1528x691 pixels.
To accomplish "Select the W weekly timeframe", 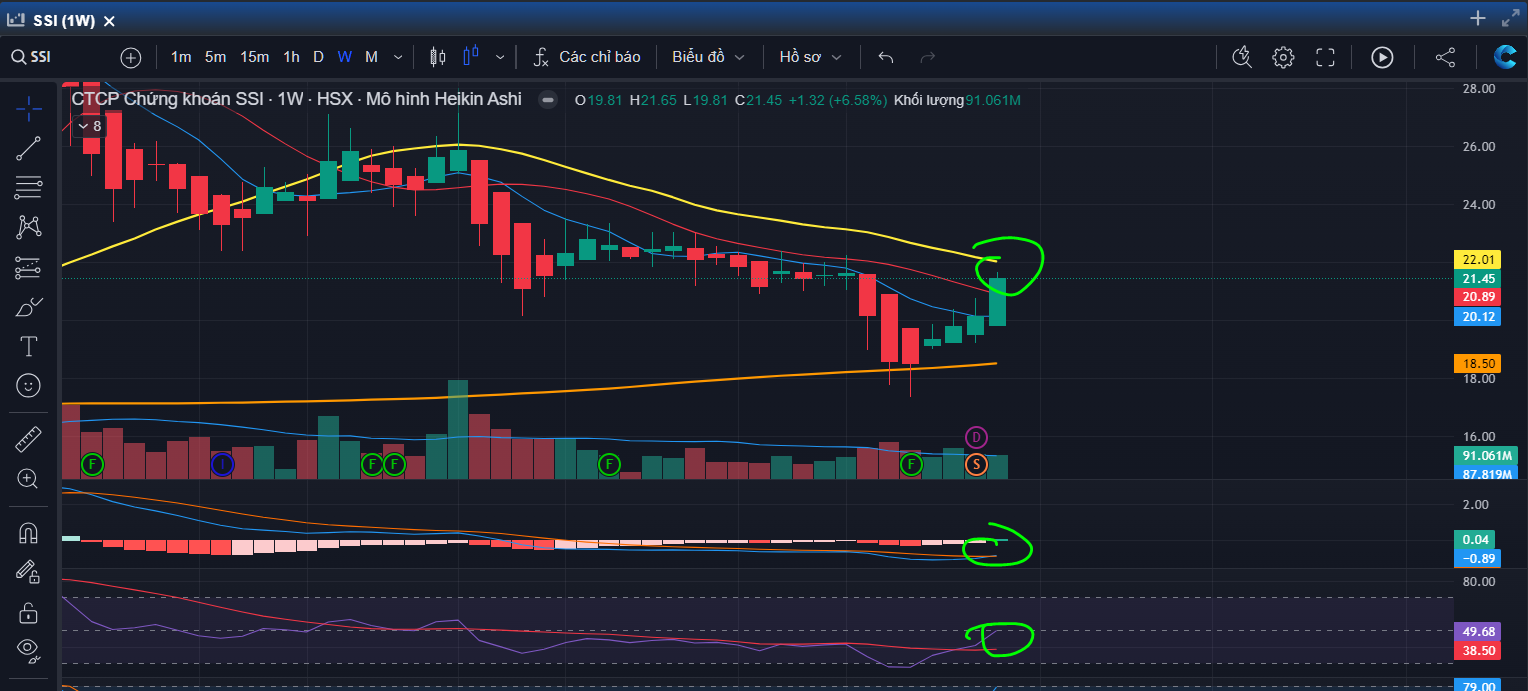I will coord(344,57).
